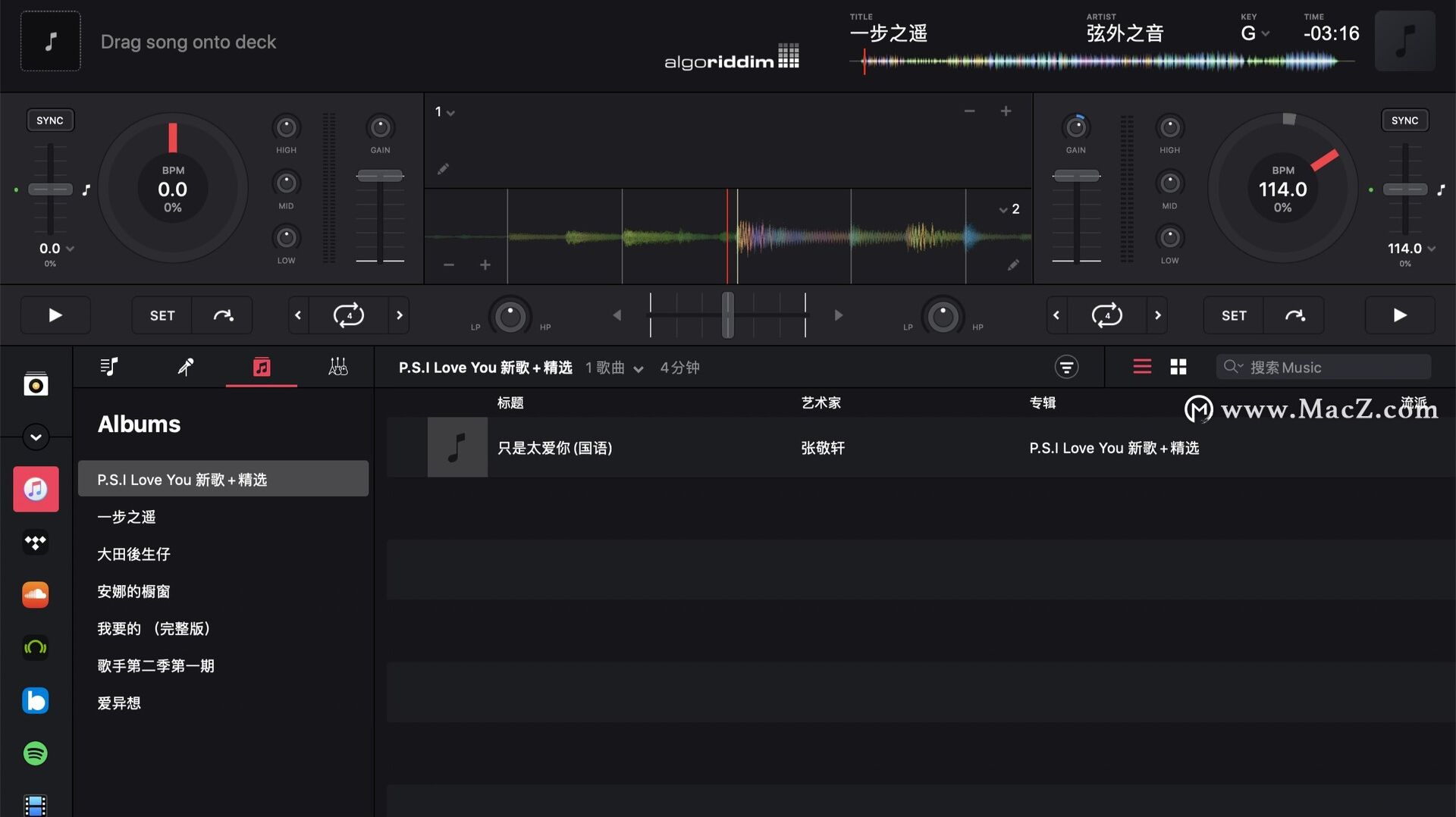
Task: Open the video library icon in sidebar
Action: (36, 805)
